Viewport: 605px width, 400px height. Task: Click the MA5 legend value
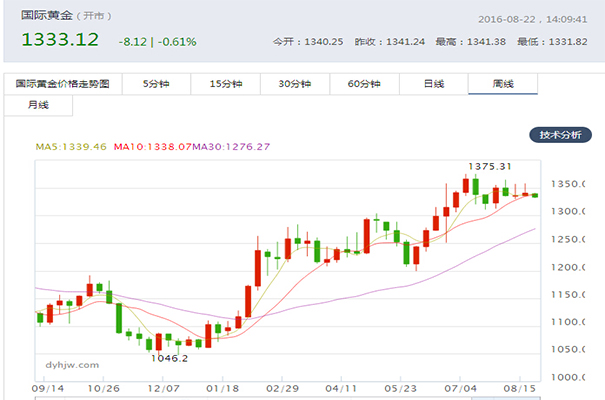click(71, 147)
